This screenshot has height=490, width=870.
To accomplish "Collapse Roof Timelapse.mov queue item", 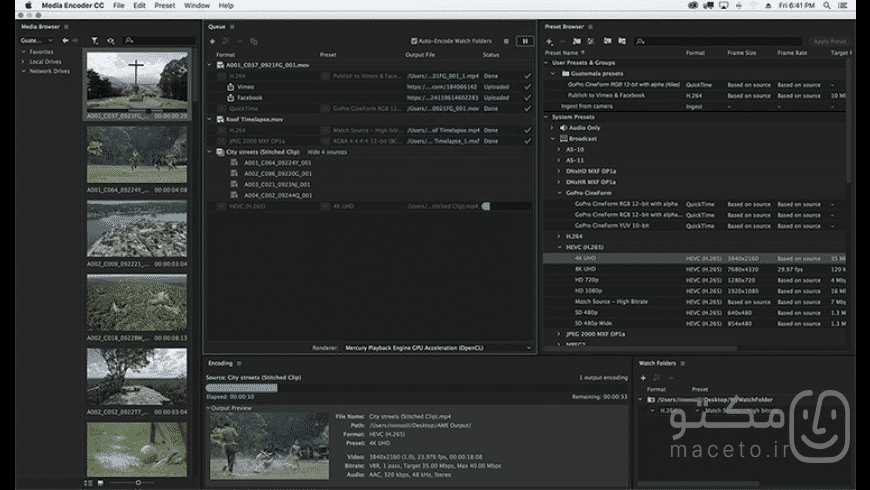I will pyautogui.click(x=210, y=119).
